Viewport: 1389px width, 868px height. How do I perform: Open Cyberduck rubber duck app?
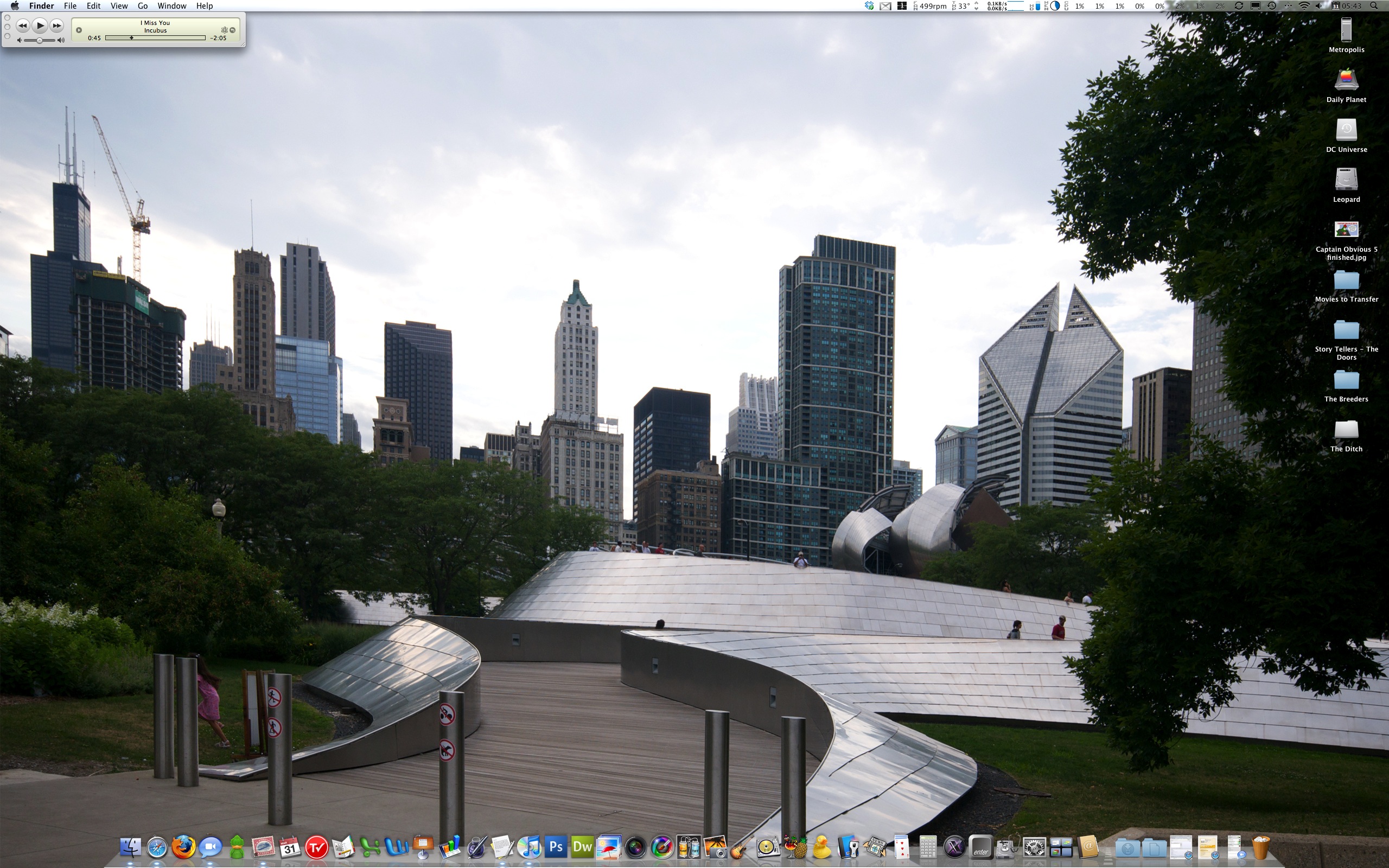pyautogui.click(x=821, y=847)
